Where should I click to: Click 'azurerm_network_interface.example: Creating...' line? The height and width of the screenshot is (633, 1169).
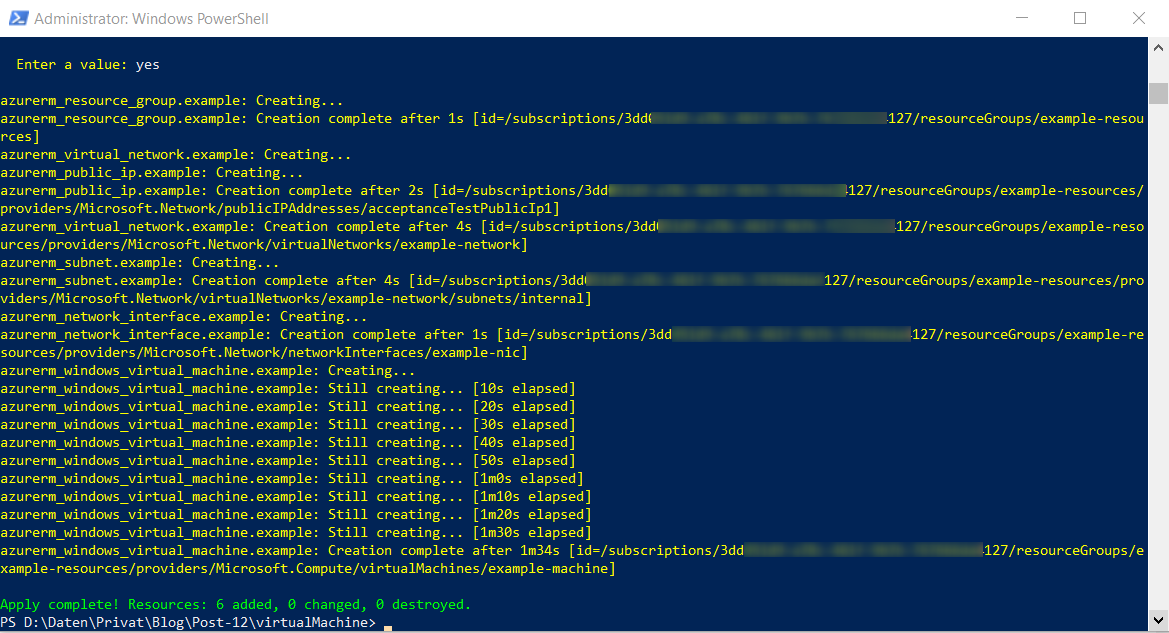(183, 317)
